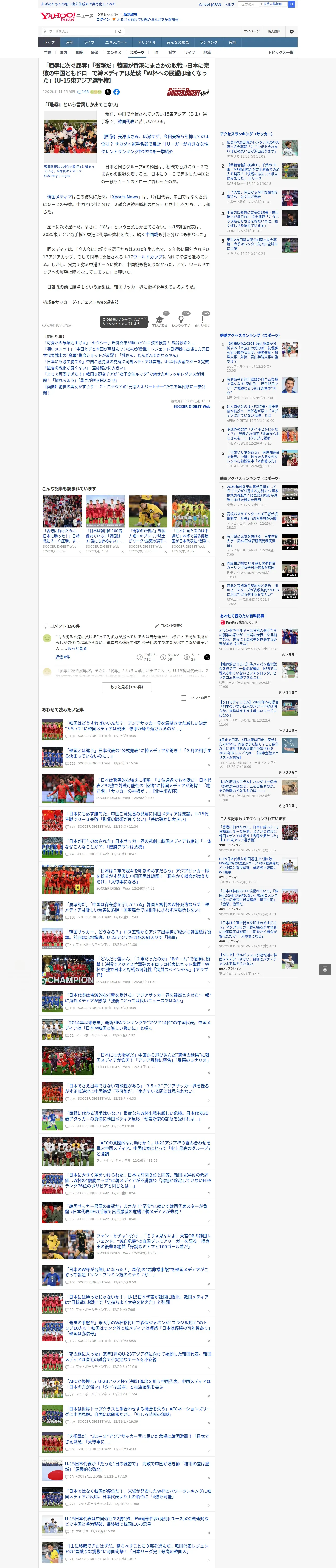Open the みんなの意見 tab
The image size is (336, 1568).
tap(177, 42)
